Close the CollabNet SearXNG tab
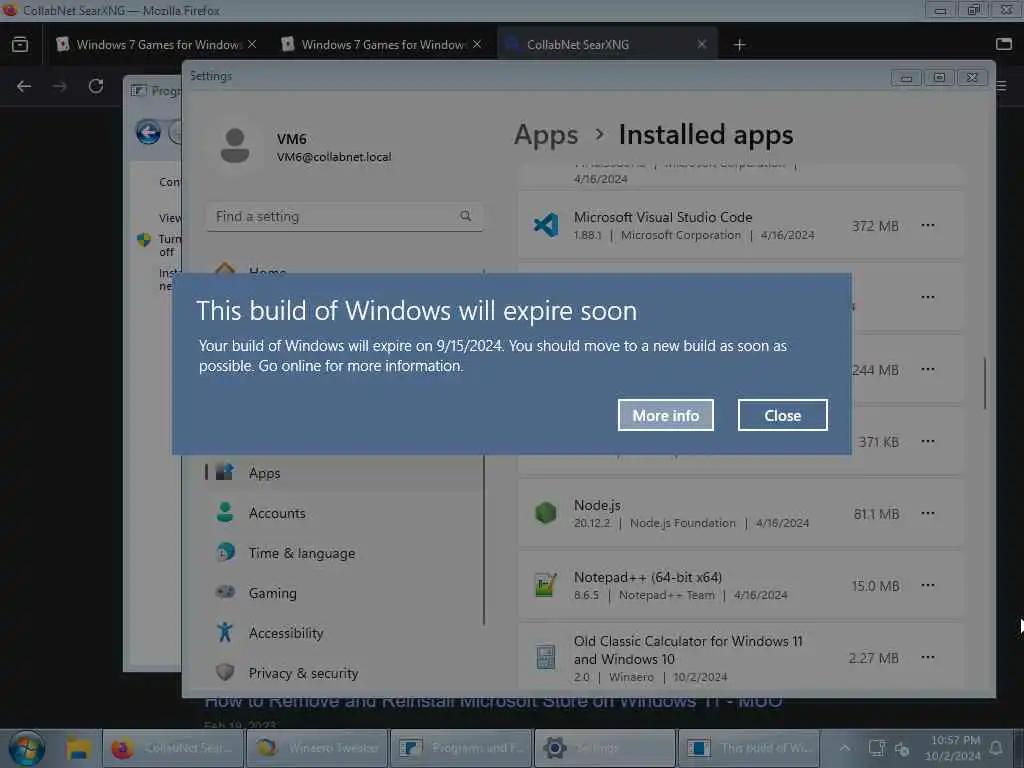The width and height of the screenshot is (1024, 768). tap(702, 44)
